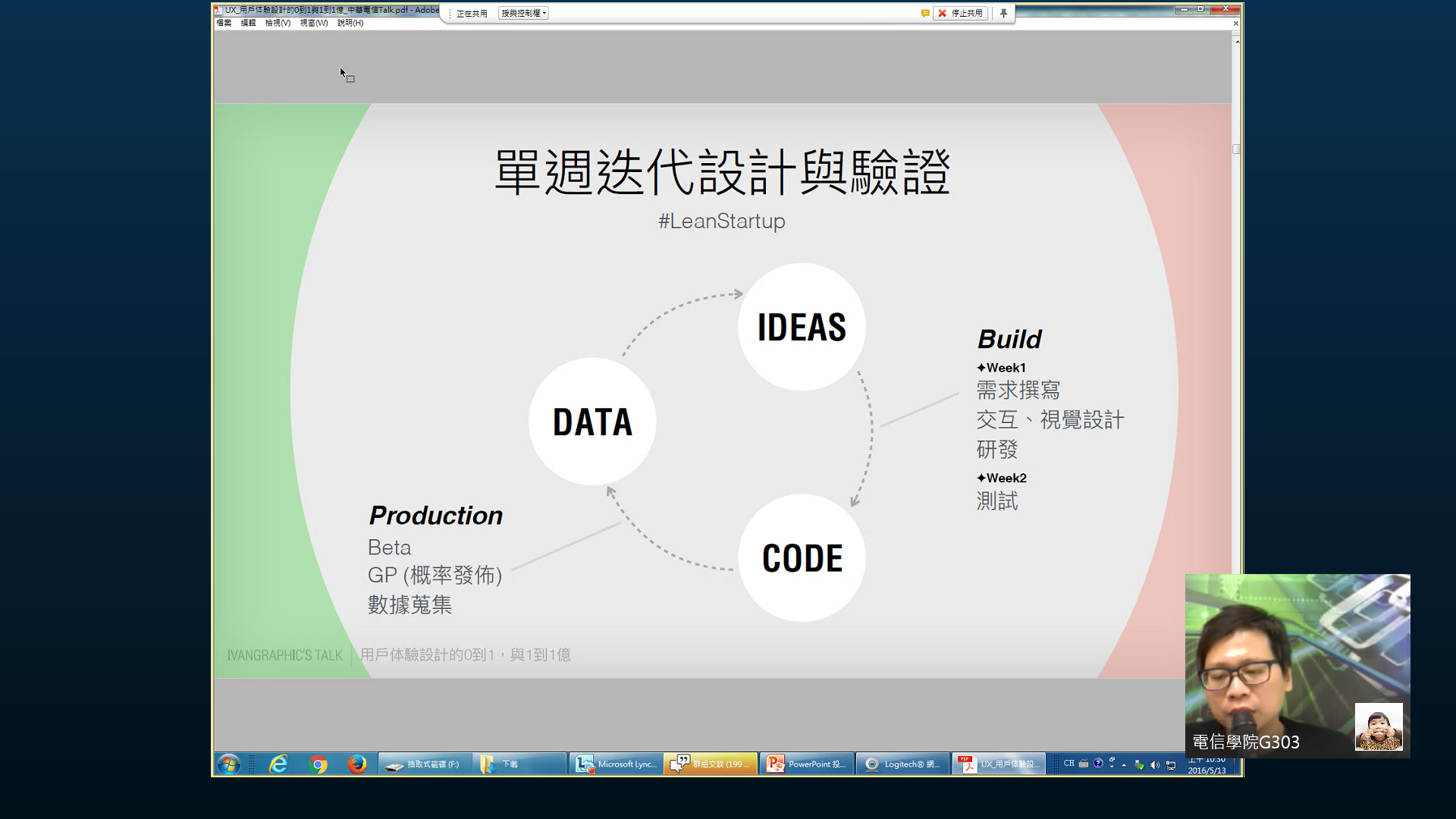Toggle the pin on the sharing toolbar
Screen dimensions: 1456x819
point(1003,13)
